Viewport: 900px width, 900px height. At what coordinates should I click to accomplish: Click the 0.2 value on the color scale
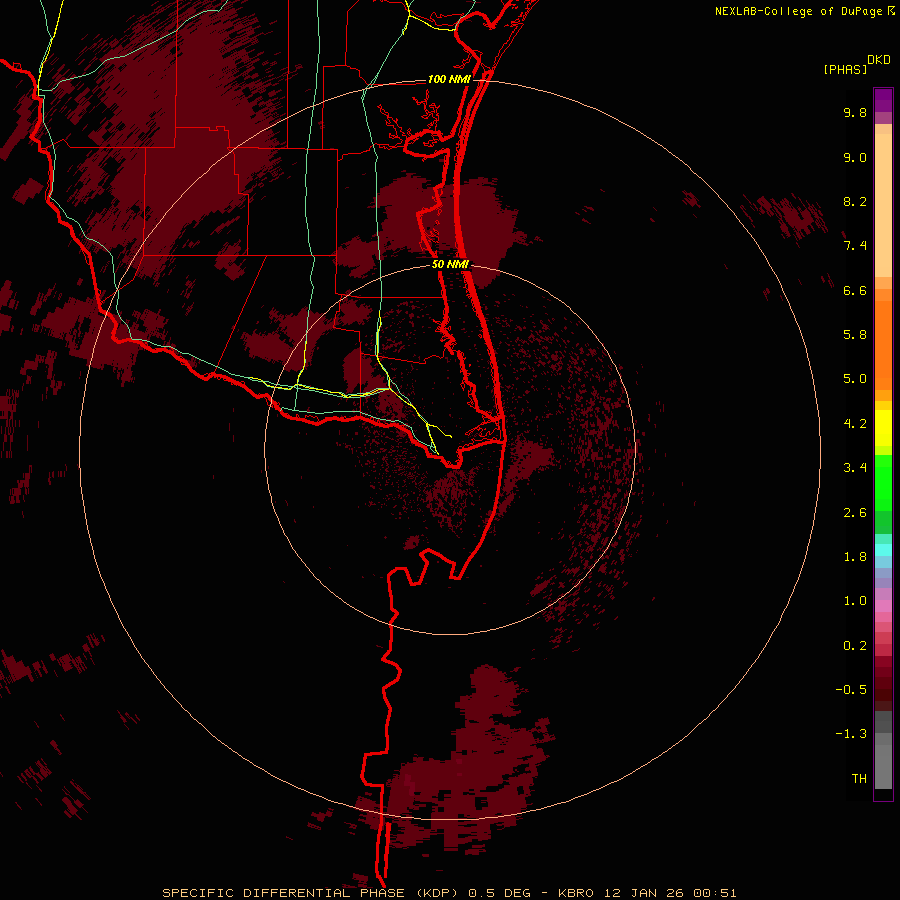tap(855, 646)
